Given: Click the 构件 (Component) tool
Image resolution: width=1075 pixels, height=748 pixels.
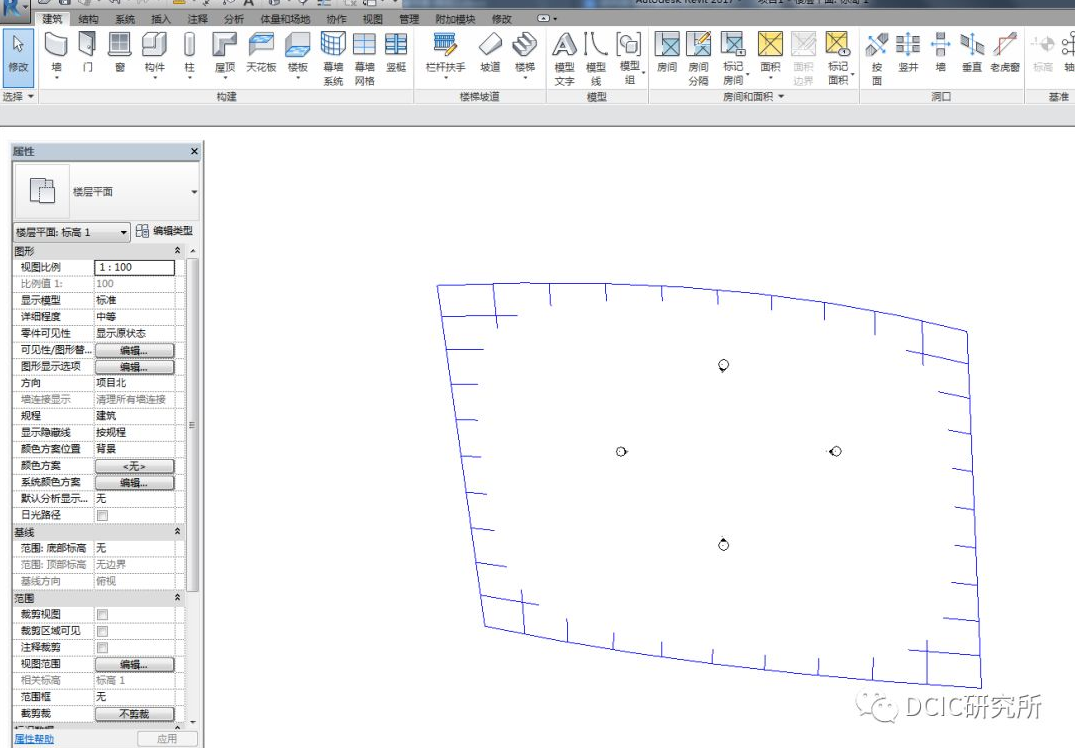Looking at the screenshot, I should (x=155, y=53).
